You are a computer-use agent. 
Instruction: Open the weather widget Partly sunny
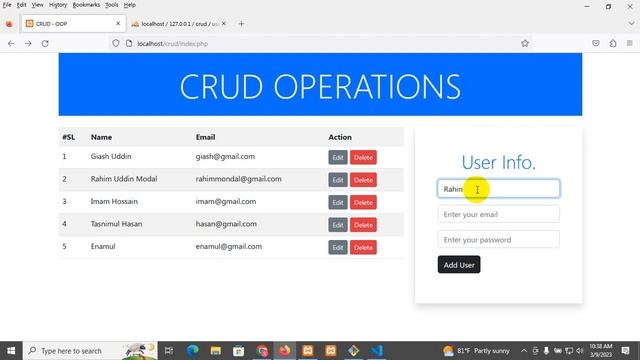pyautogui.click(x=476, y=351)
